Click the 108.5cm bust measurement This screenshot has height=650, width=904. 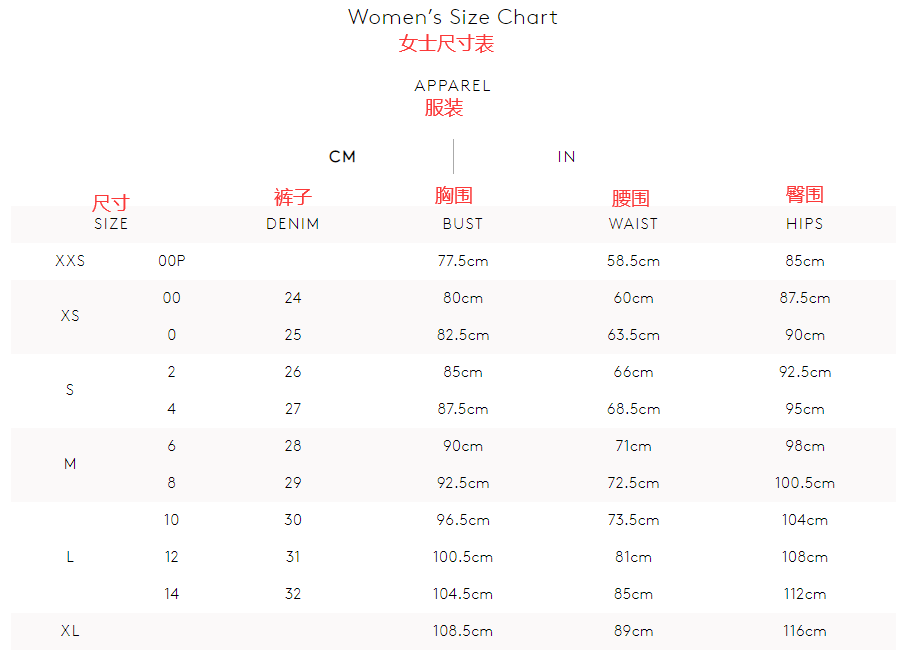click(462, 631)
